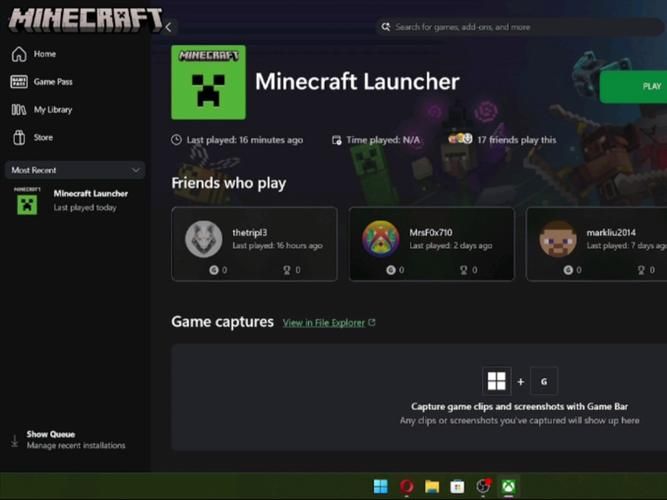Click the Windows key tile in captures panel
Image resolution: width=667 pixels, height=500 pixels.
click(x=496, y=381)
